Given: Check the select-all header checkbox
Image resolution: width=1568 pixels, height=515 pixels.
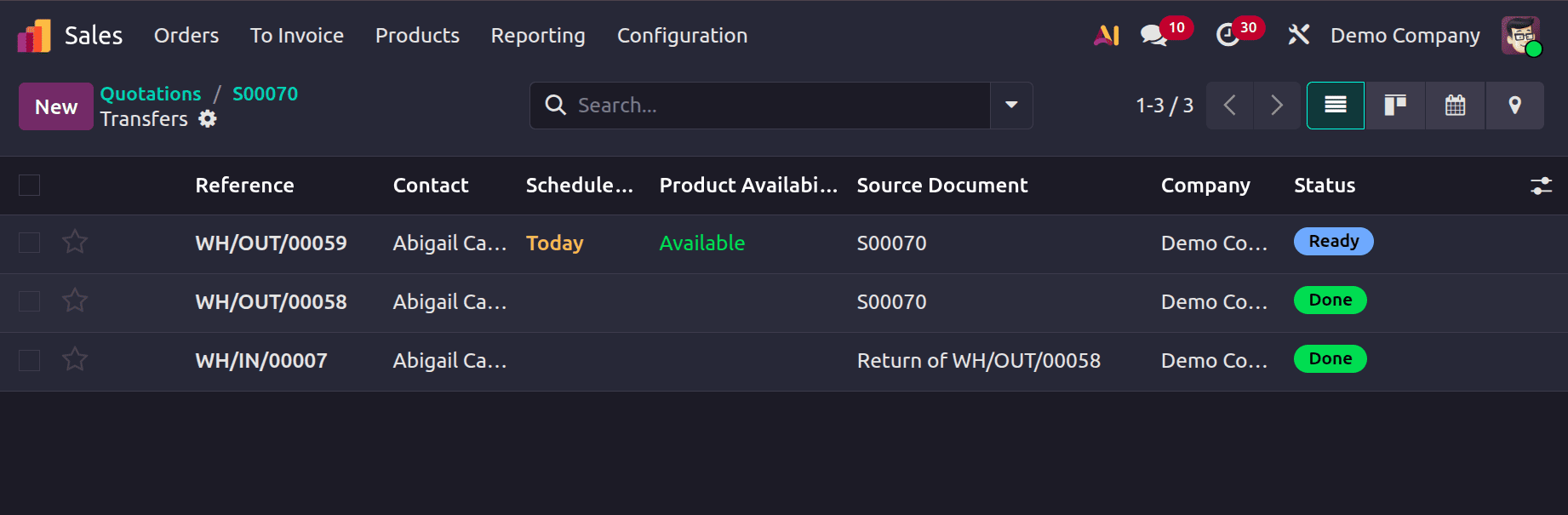Looking at the screenshot, I should point(30,185).
